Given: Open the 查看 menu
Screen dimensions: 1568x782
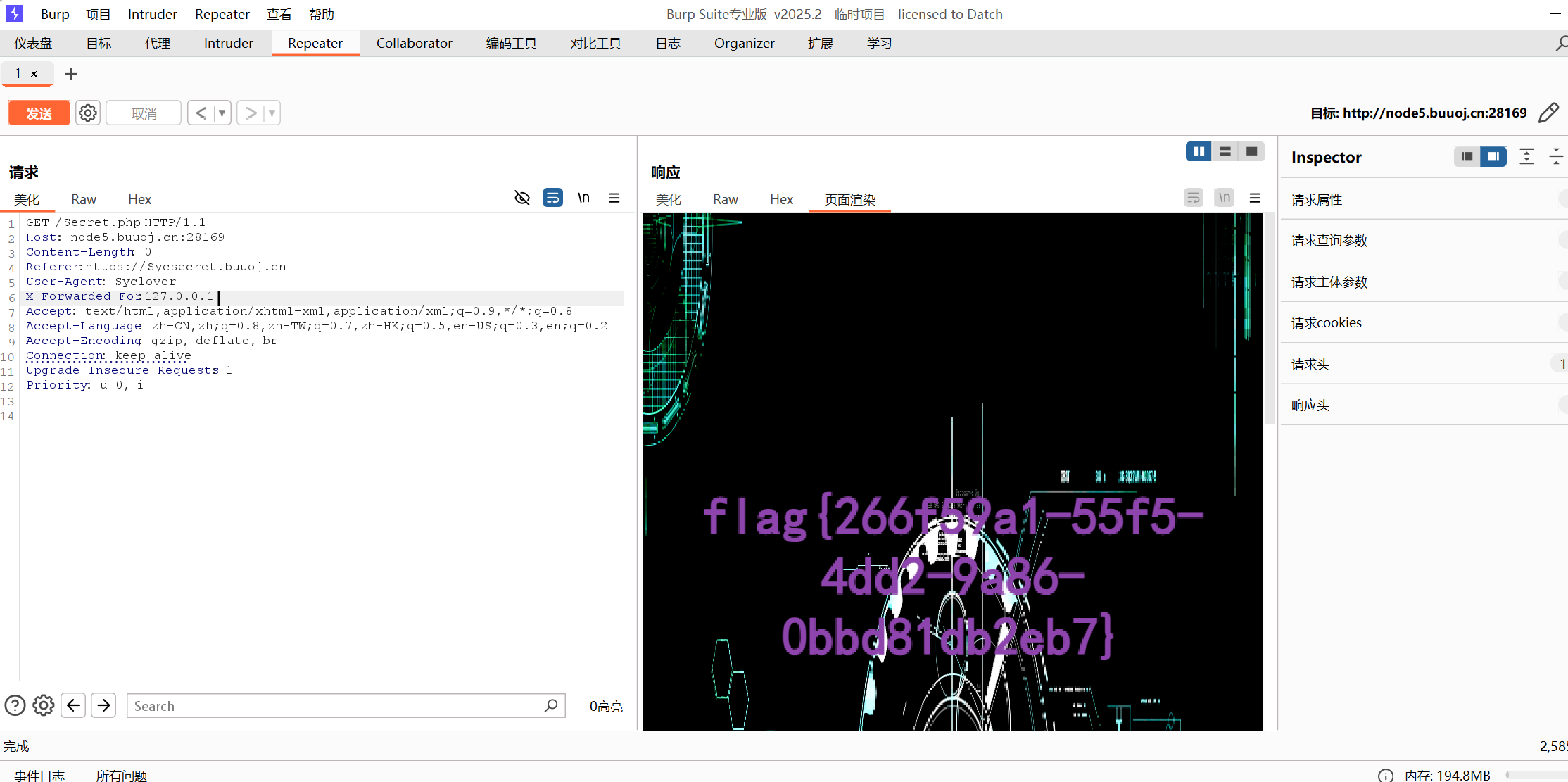Looking at the screenshot, I should click(x=279, y=14).
